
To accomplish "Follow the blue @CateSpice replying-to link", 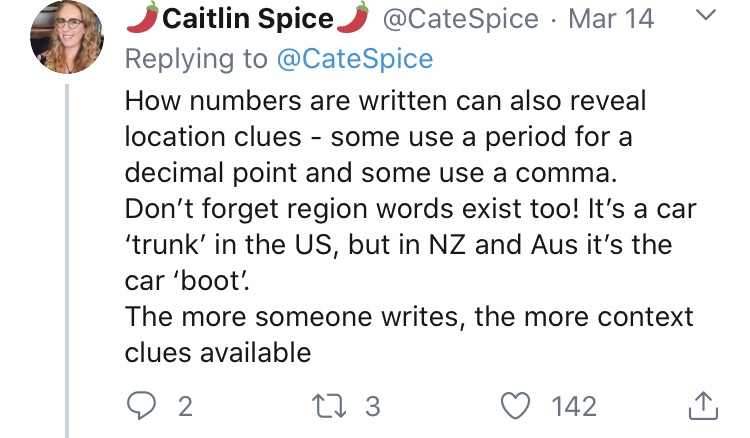I will click(x=355, y=59).
